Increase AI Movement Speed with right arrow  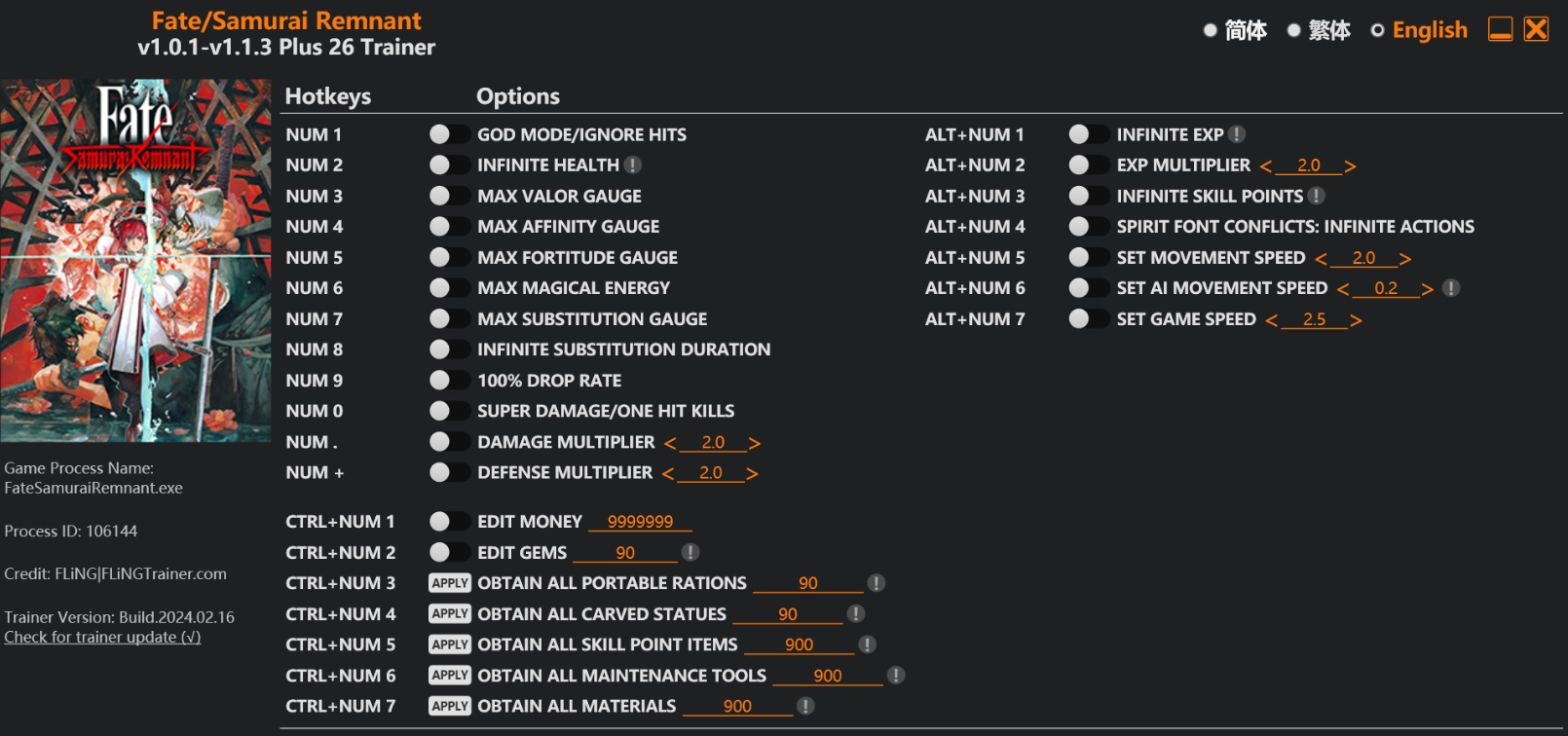pos(1427,290)
